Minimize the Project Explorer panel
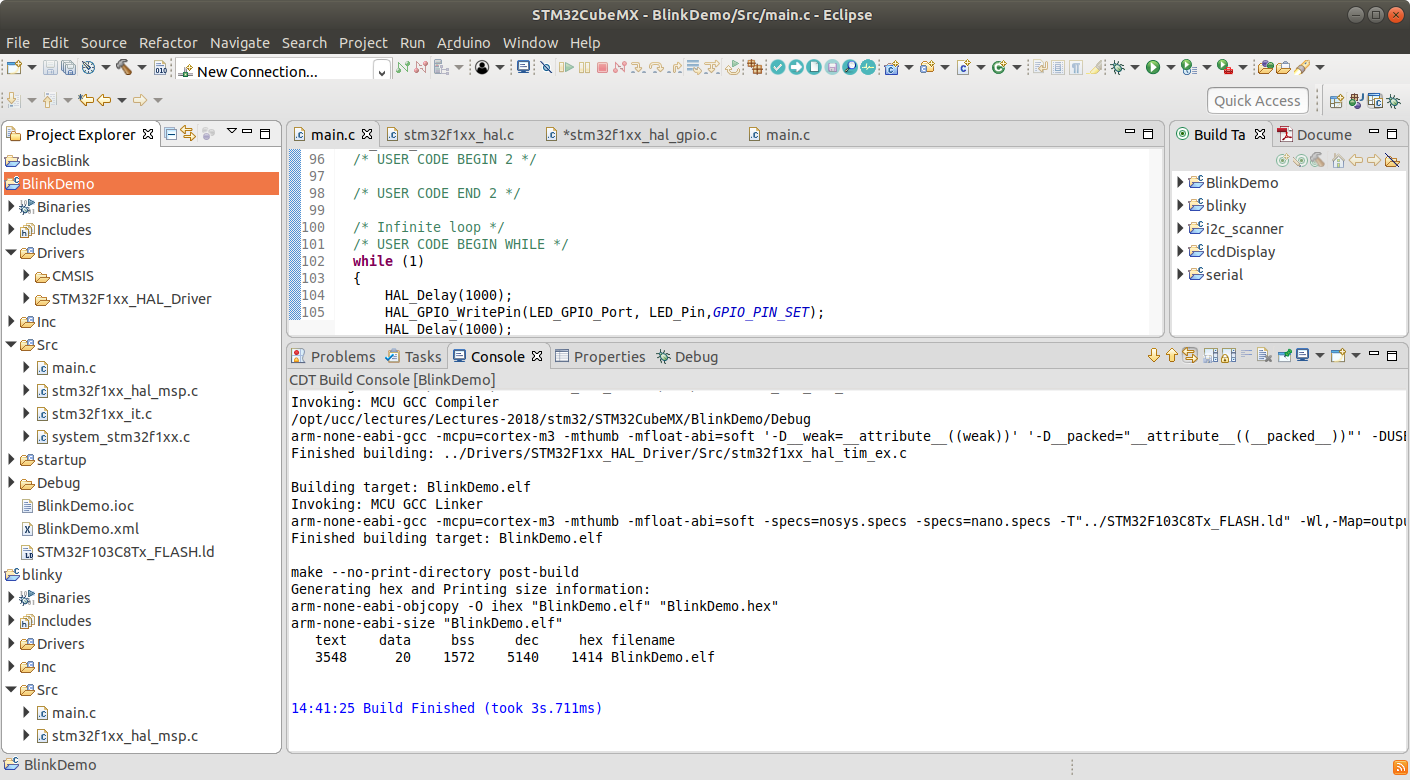 click(247, 132)
